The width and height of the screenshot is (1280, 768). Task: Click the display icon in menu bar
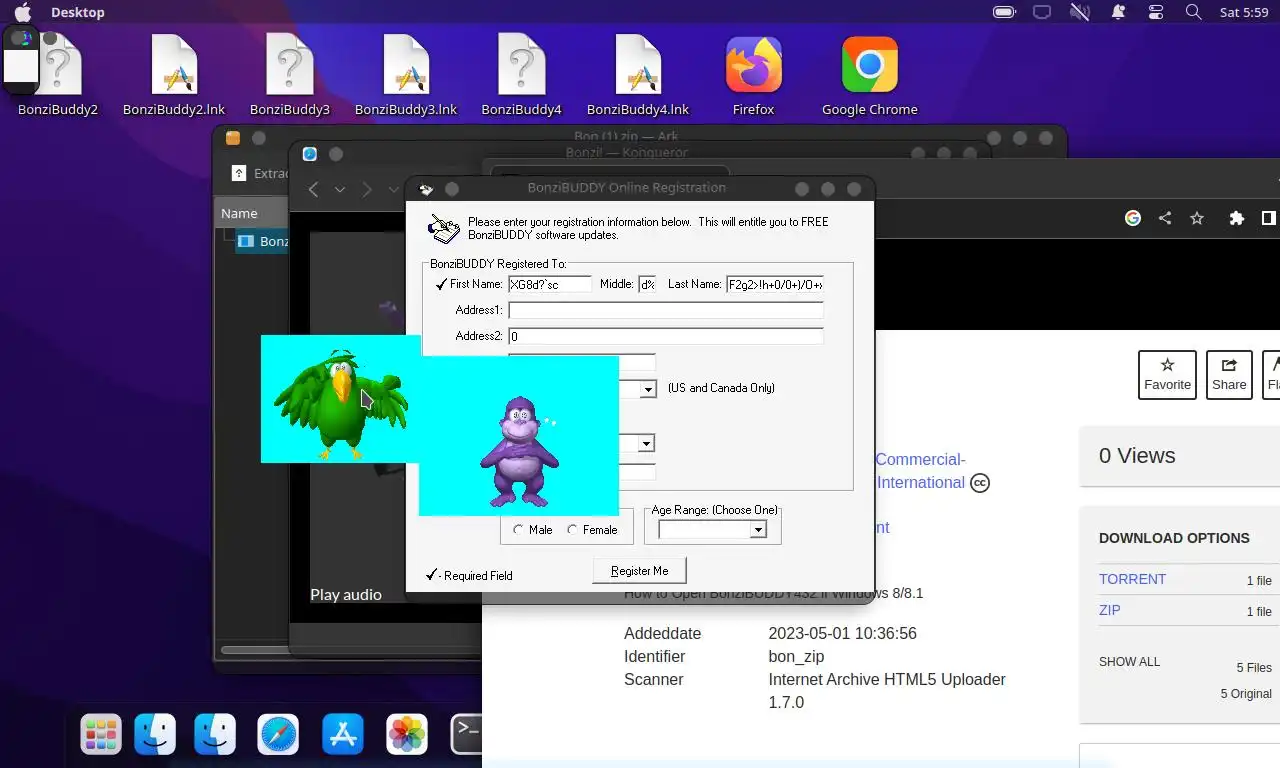1042,12
